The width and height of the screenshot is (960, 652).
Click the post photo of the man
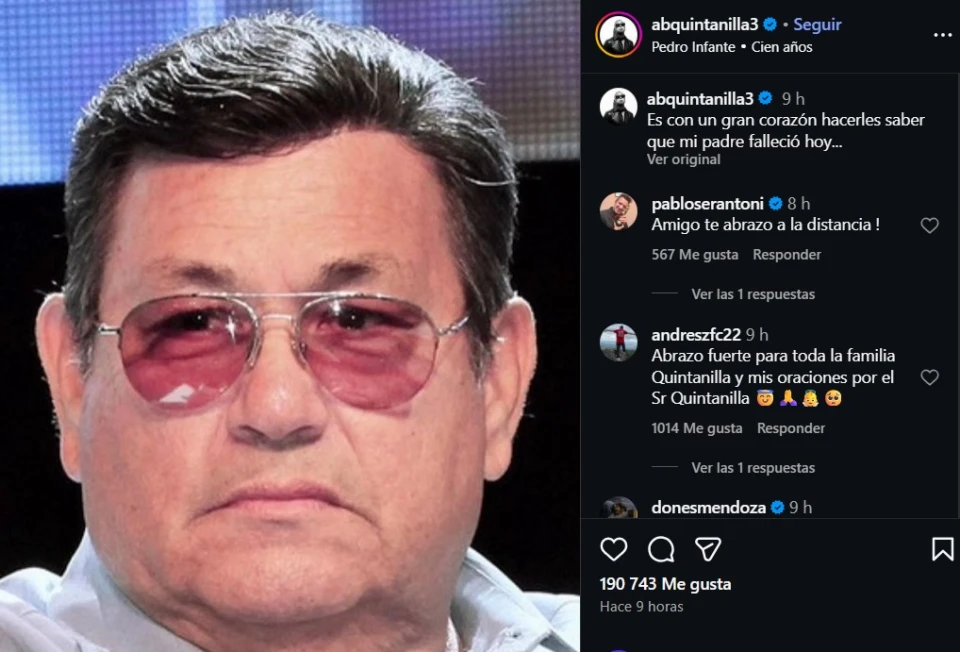(290, 326)
